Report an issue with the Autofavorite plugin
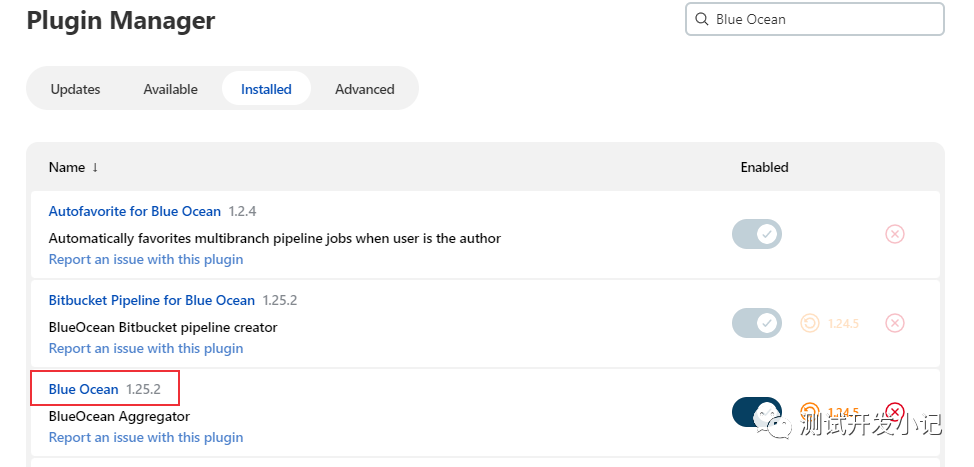974x467 pixels. (145, 259)
